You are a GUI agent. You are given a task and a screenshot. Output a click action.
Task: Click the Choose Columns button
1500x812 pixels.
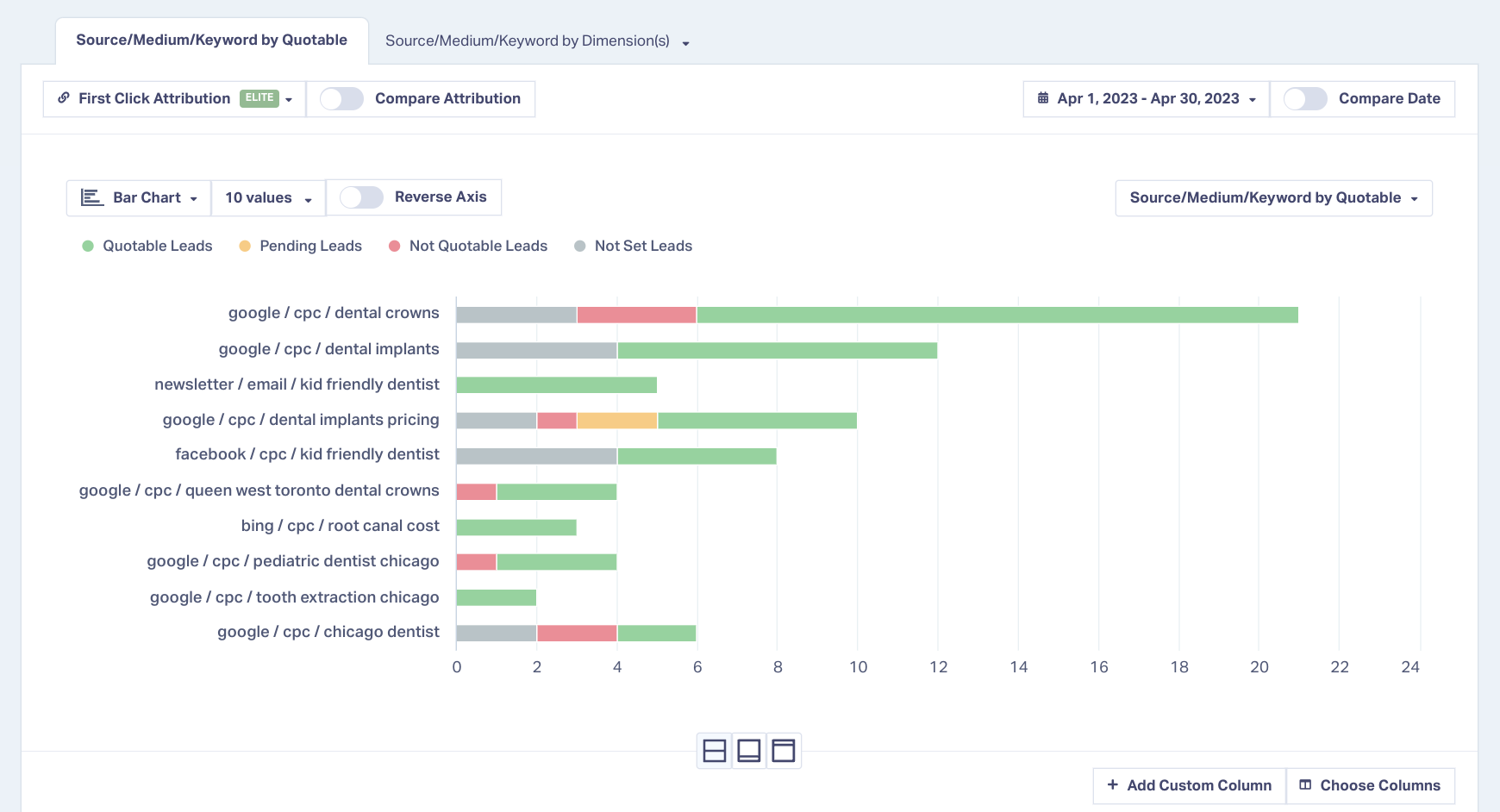1371,785
